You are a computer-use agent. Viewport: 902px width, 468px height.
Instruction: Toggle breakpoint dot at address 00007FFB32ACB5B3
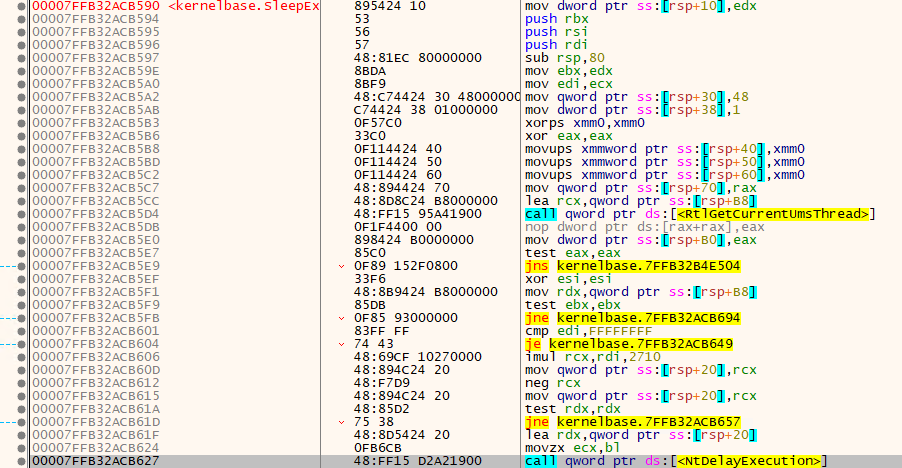point(22,123)
